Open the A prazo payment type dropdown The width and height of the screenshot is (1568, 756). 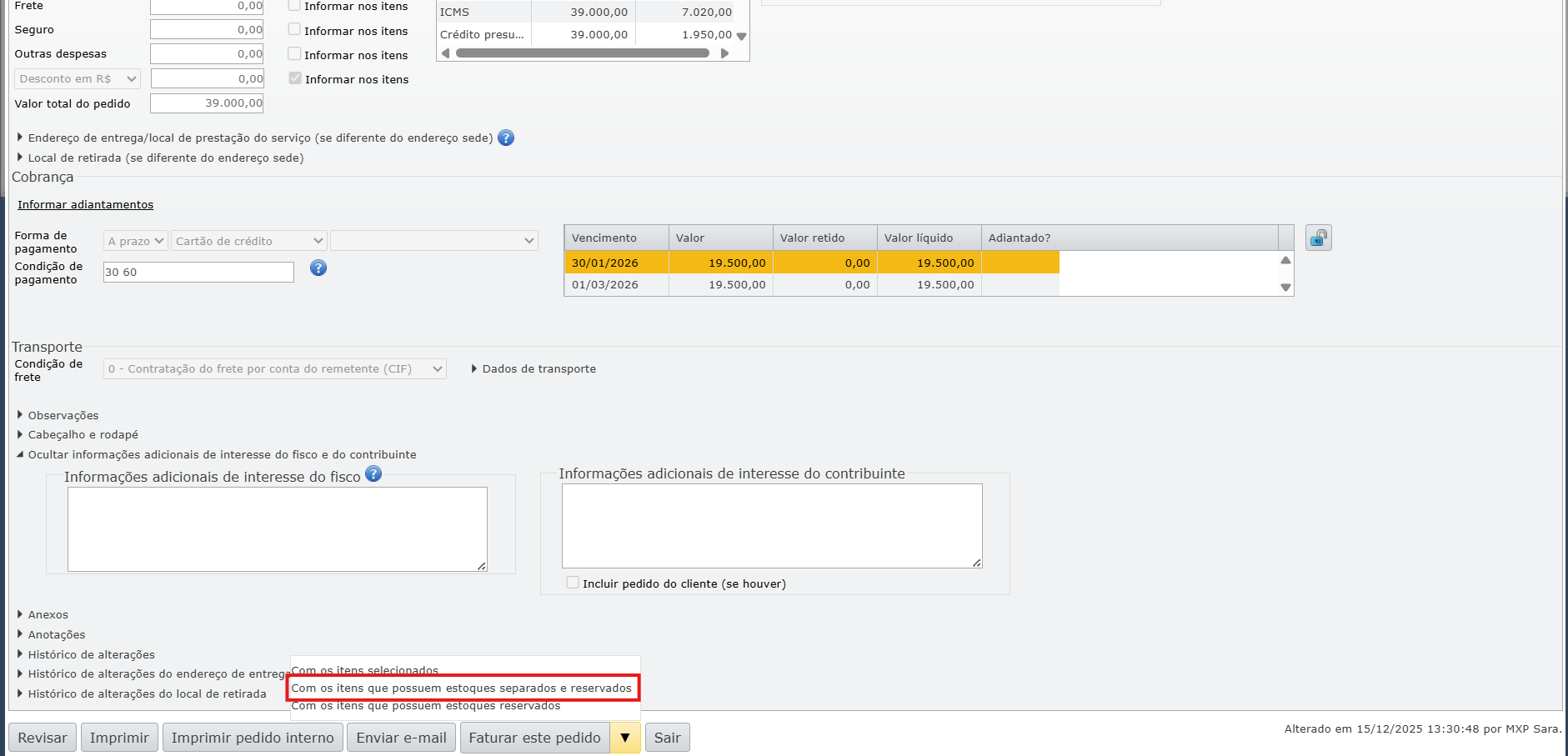point(136,241)
